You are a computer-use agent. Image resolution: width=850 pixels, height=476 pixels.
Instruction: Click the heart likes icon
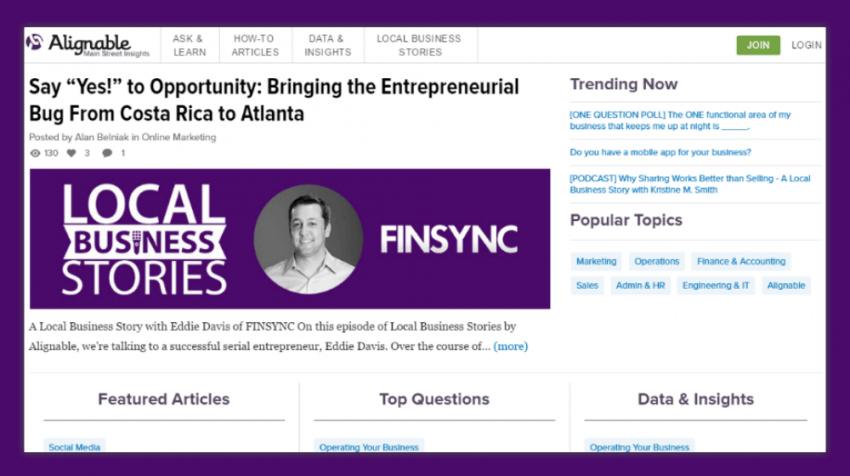[73, 153]
